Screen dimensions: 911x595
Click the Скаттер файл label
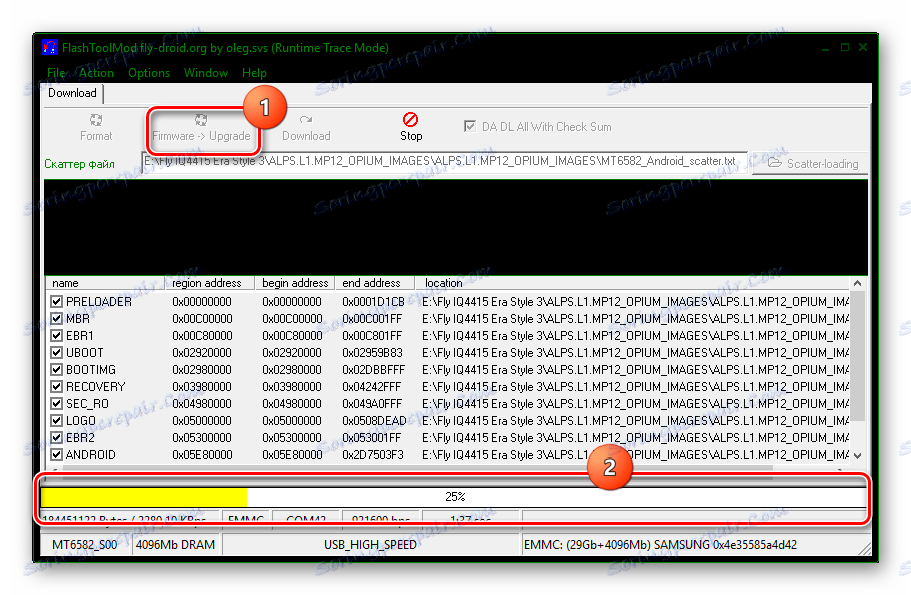click(x=80, y=164)
